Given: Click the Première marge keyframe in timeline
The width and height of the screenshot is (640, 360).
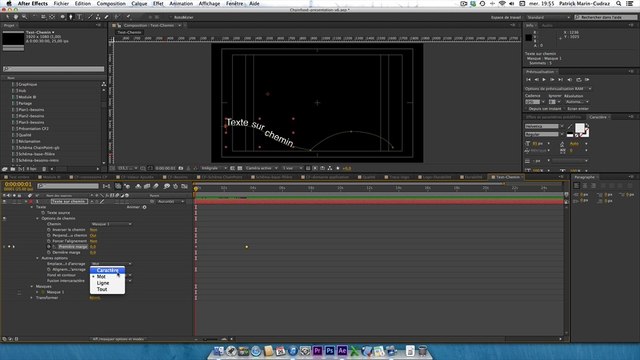Looking at the screenshot, I should coord(247,247).
